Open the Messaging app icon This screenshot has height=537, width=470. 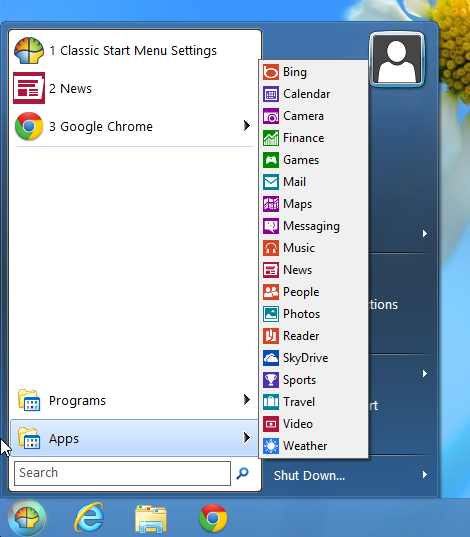pos(271,226)
